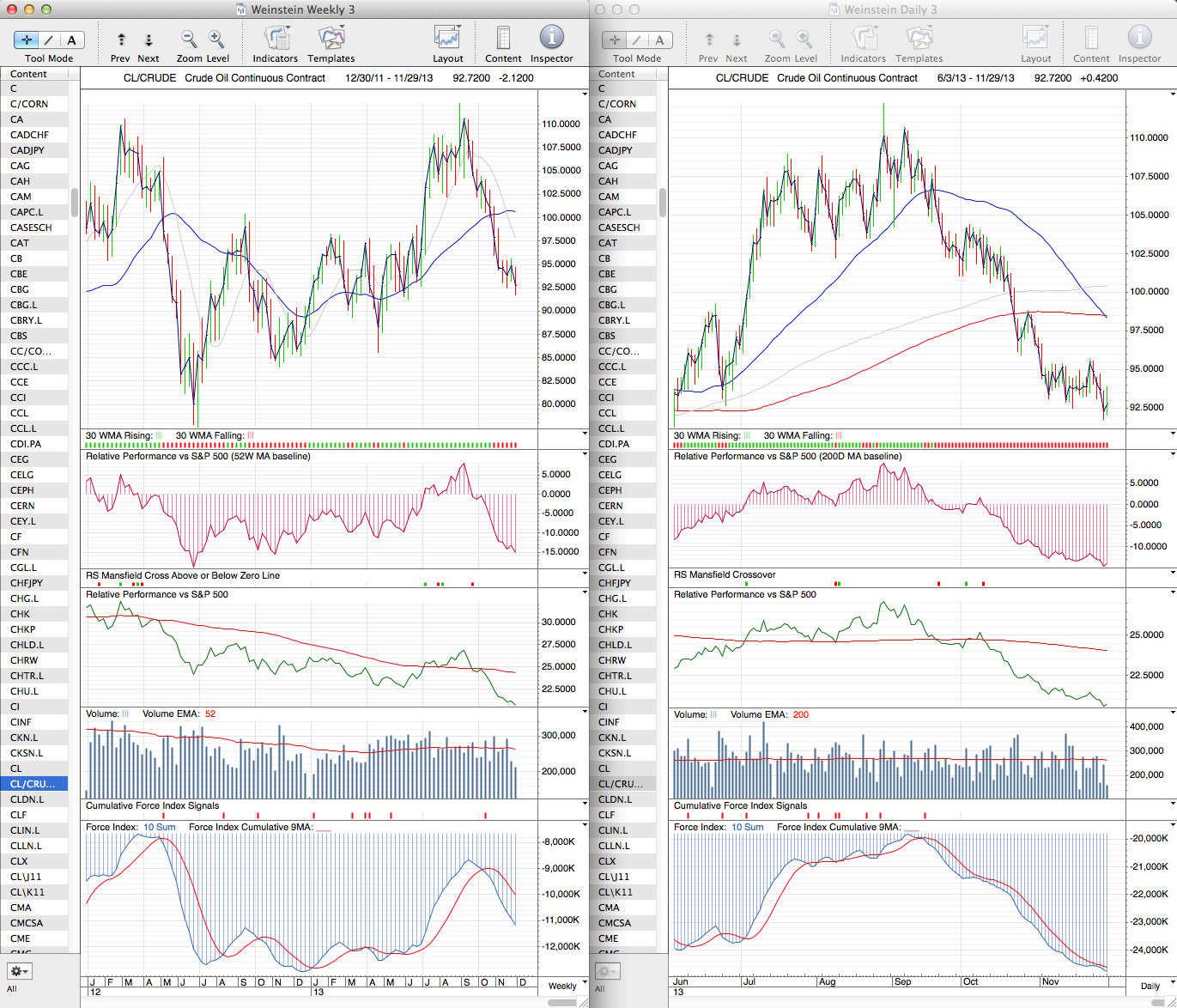Select crosshair tool mode in Weekly window
1177x1008 pixels.
pos(27,40)
